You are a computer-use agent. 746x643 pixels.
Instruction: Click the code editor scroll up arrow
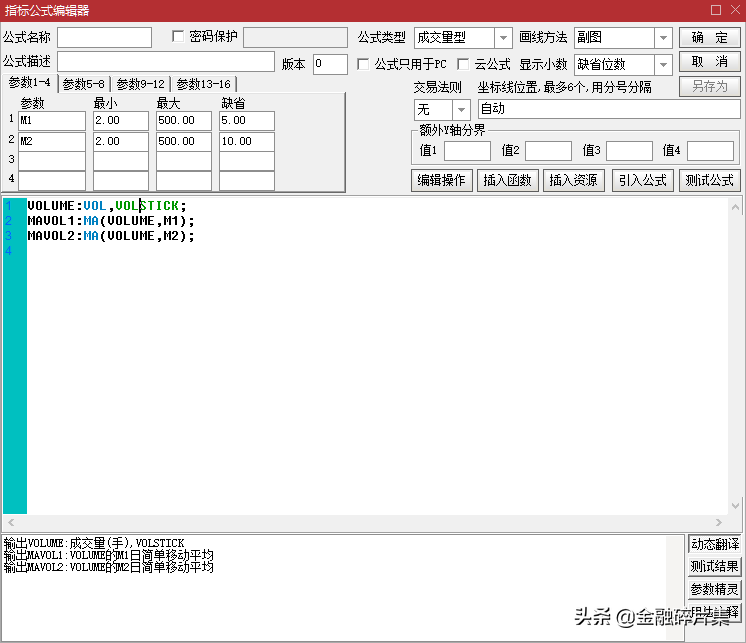pyautogui.click(x=735, y=207)
